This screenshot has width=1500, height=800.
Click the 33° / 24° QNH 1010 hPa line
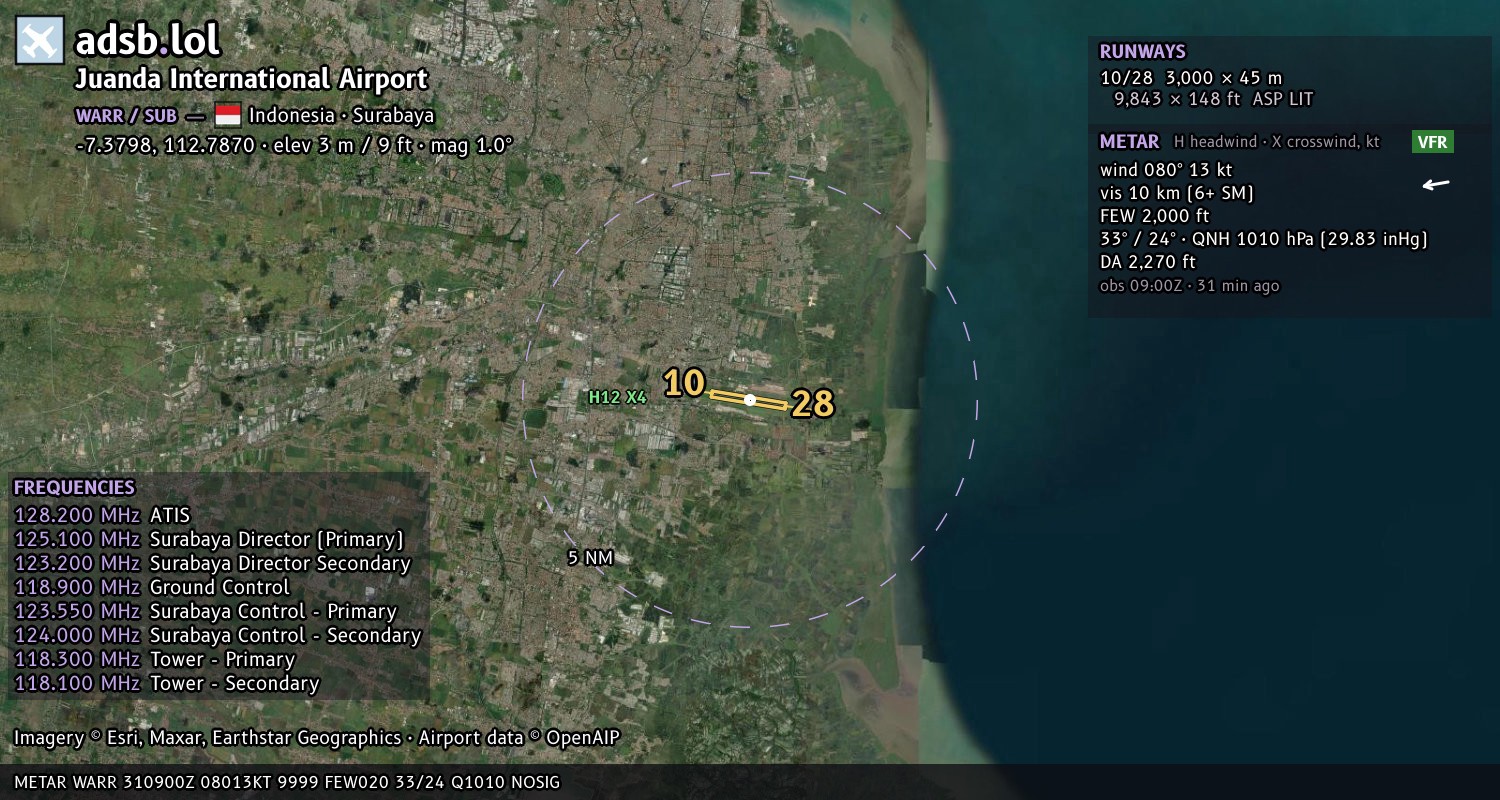[x=1263, y=239]
